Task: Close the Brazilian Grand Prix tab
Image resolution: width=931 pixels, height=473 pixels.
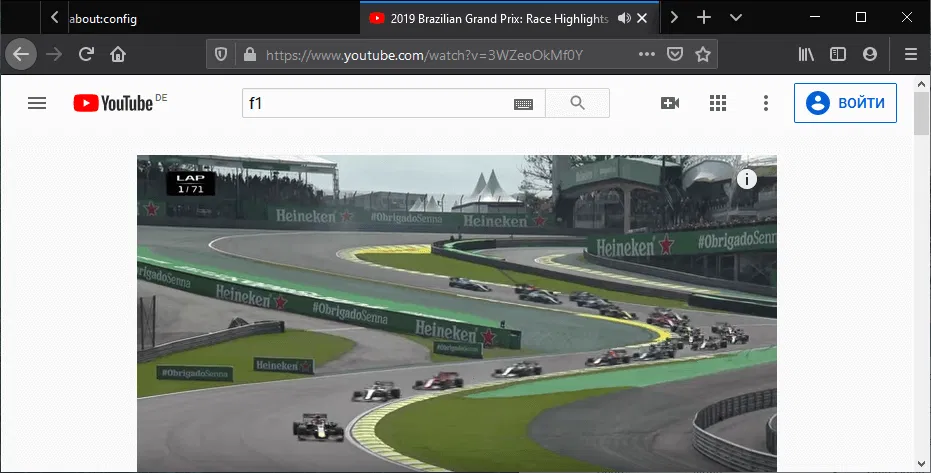Action: [x=642, y=18]
